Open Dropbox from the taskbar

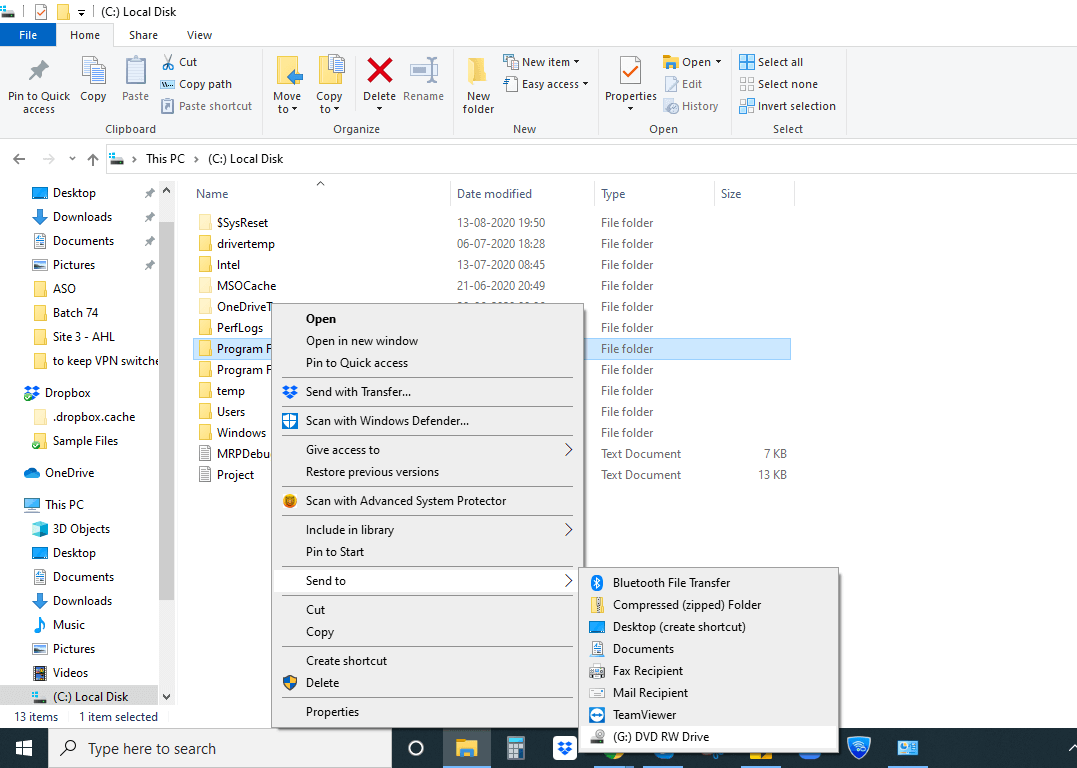(565, 747)
